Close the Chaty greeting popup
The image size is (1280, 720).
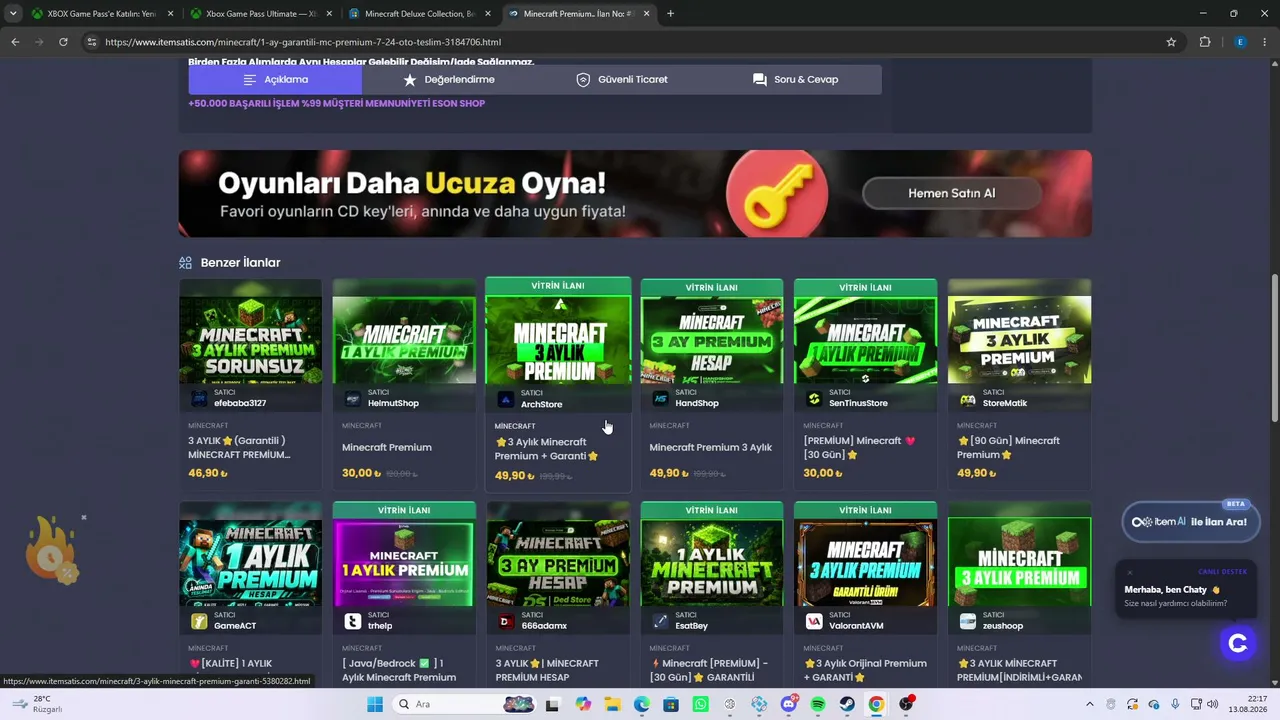(1130, 573)
